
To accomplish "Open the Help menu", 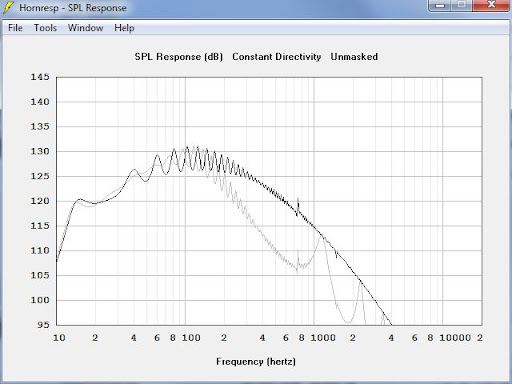I will (124, 28).
